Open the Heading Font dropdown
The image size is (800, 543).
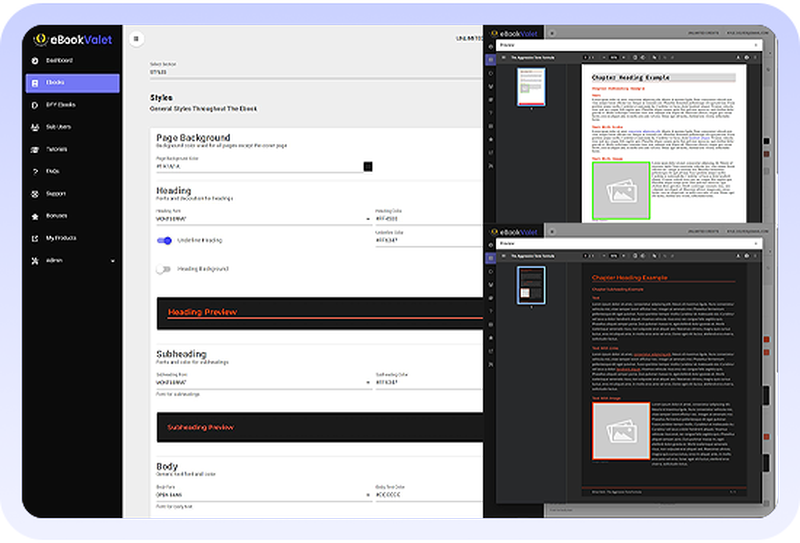[x=260, y=218]
